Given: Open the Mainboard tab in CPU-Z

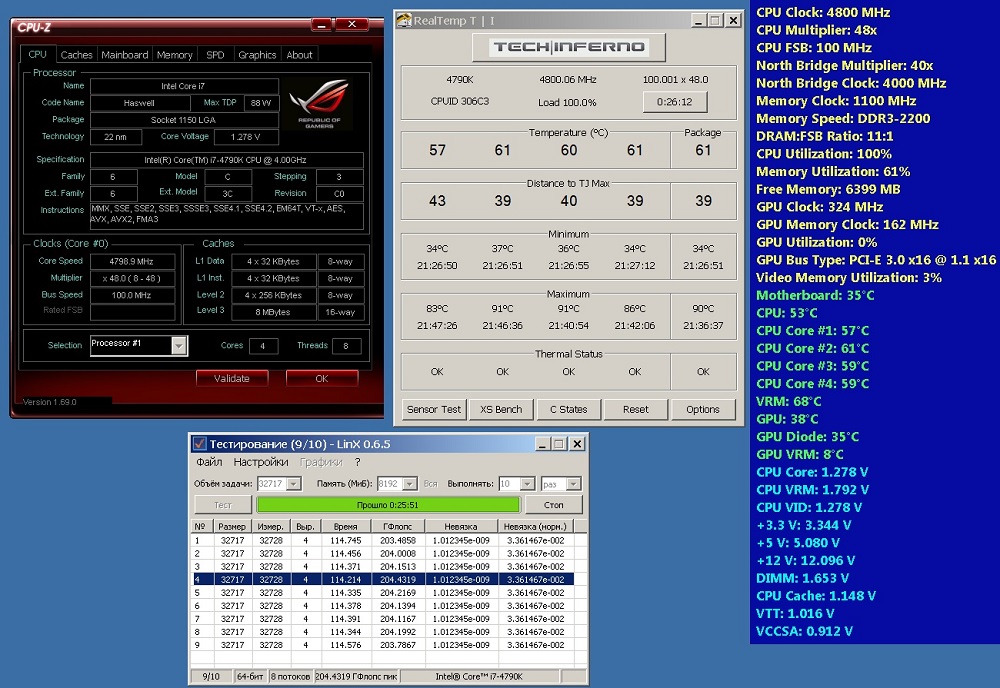Looking at the screenshot, I should pos(125,55).
